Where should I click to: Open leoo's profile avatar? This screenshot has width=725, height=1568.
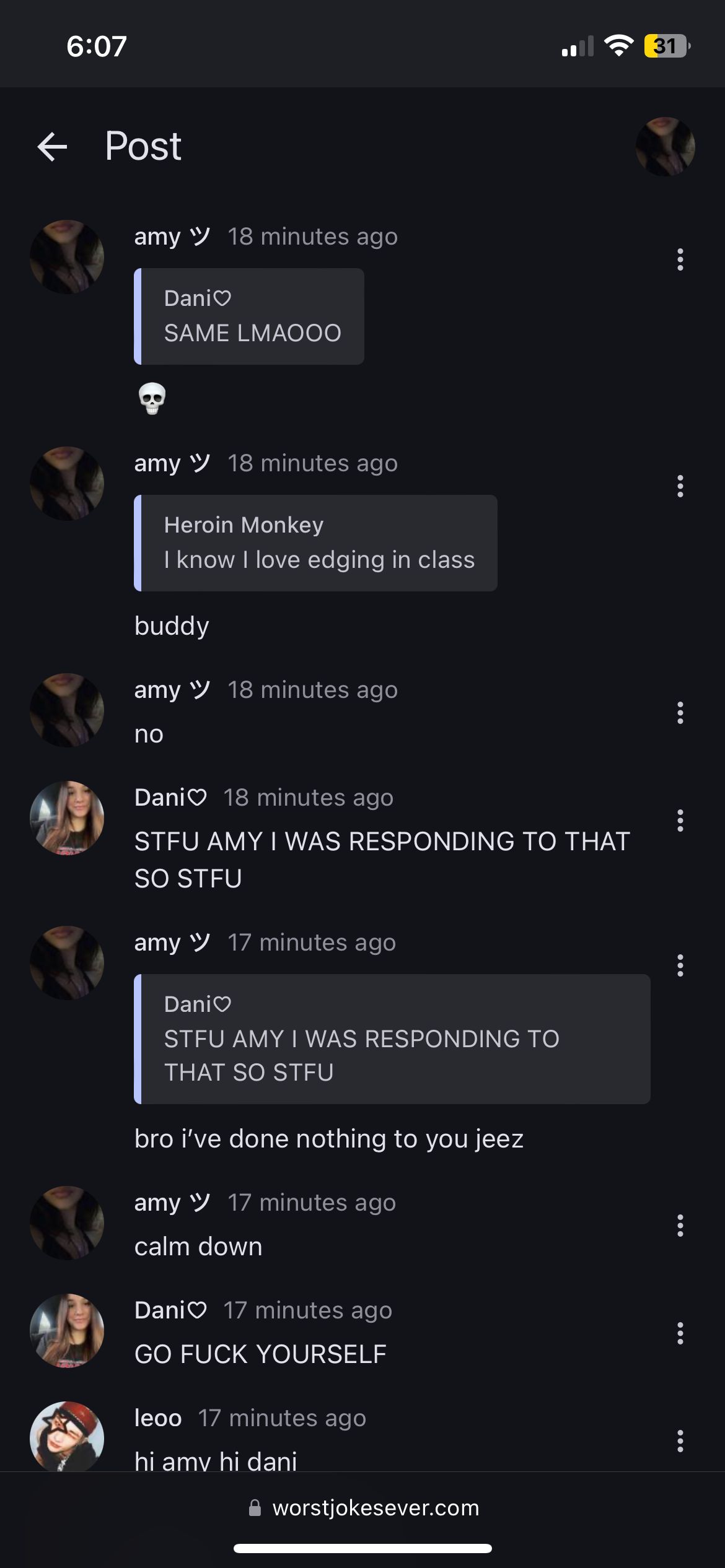pyautogui.click(x=67, y=1437)
